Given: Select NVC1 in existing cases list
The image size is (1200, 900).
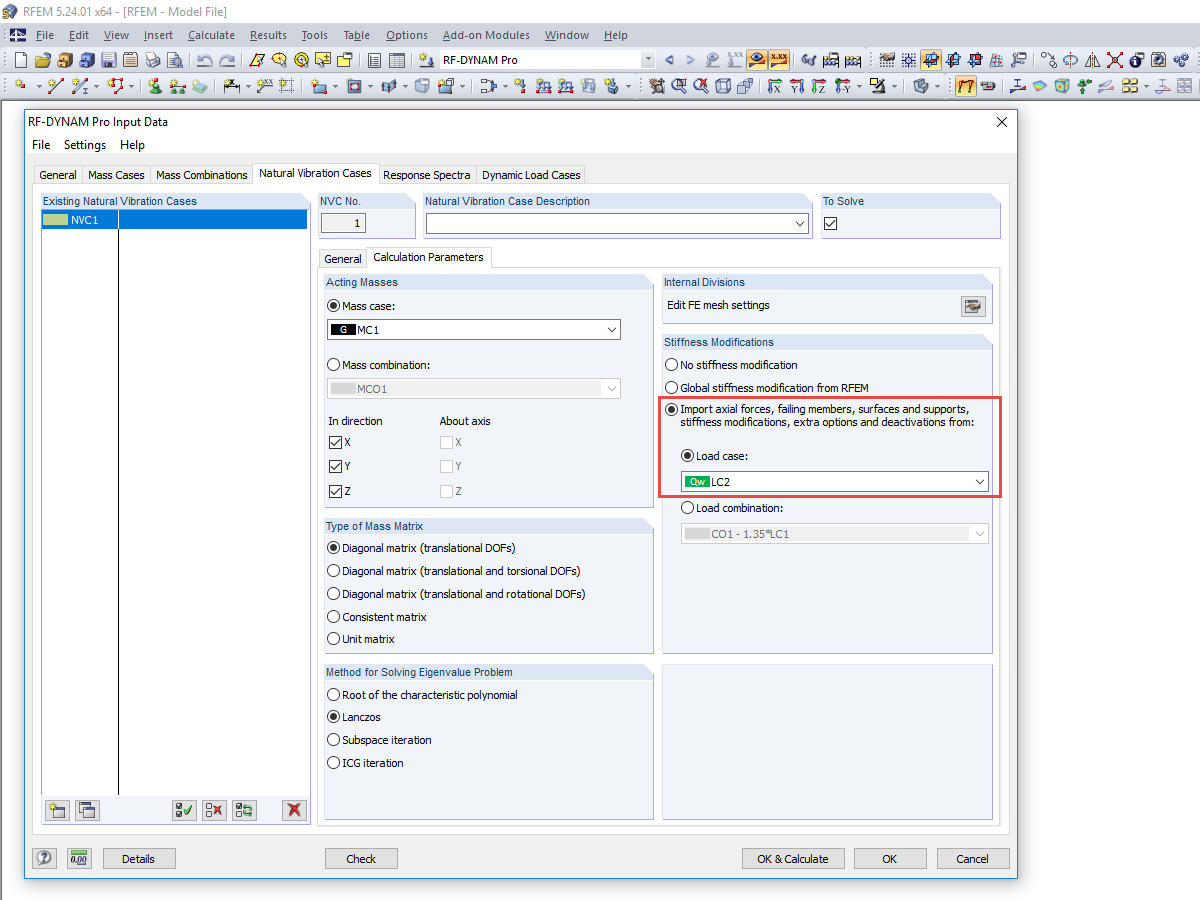Looking at the screenshot, I should [174, 220].
